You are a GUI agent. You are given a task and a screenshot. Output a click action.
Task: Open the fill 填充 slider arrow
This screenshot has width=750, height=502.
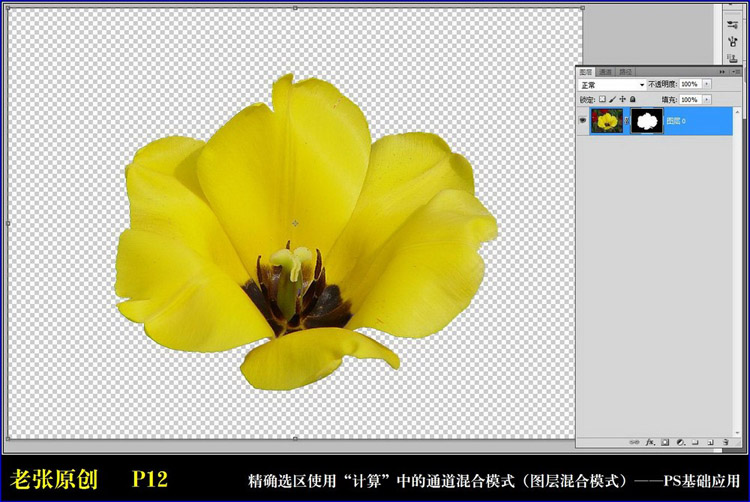point(708,99)
